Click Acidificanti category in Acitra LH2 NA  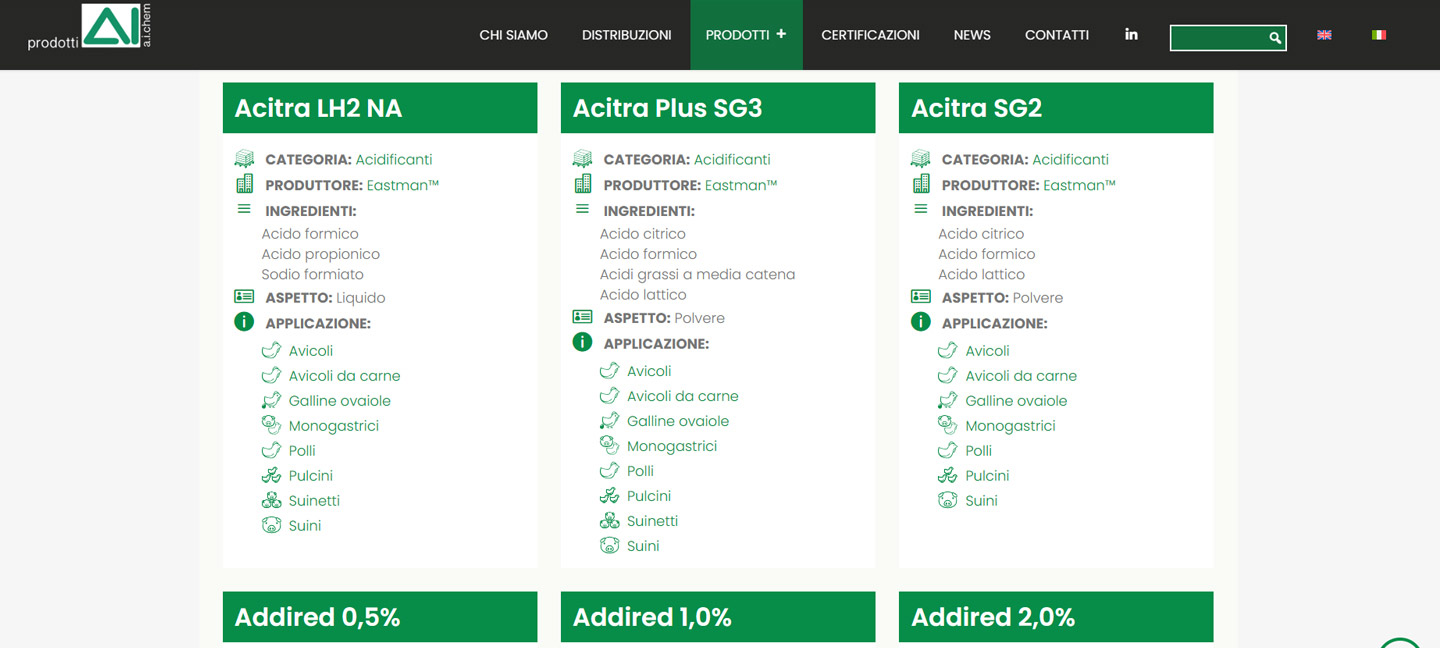pyautogui.click(x=394, y=159)
